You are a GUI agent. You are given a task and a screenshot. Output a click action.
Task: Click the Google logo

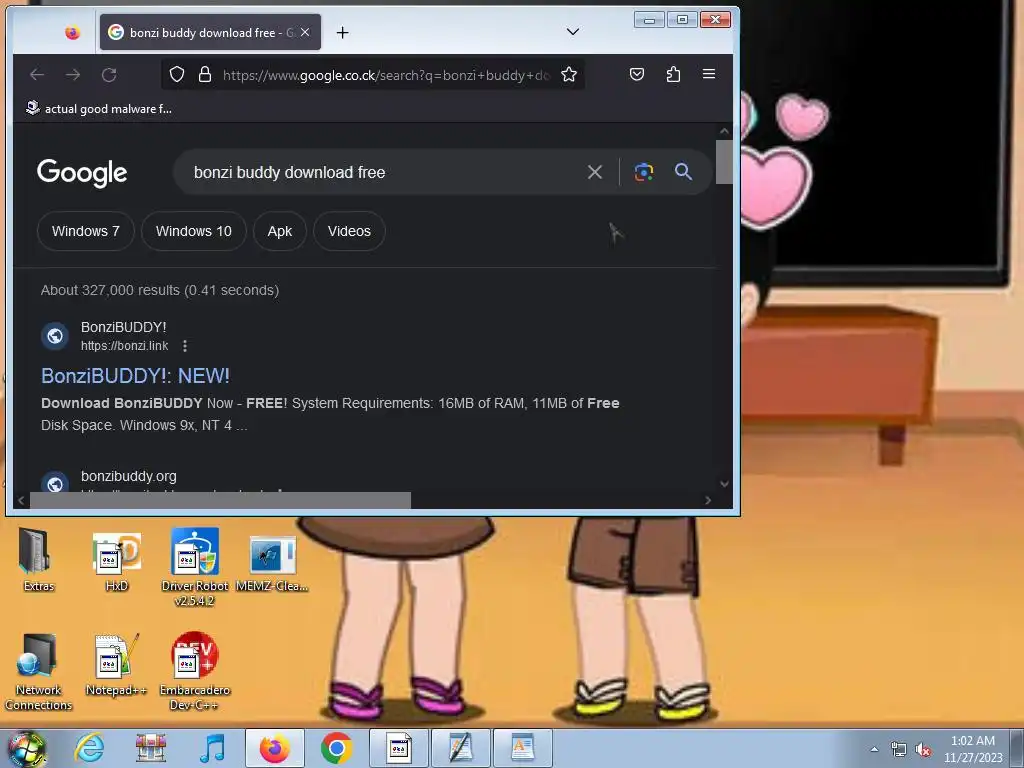tap(82, 173)
